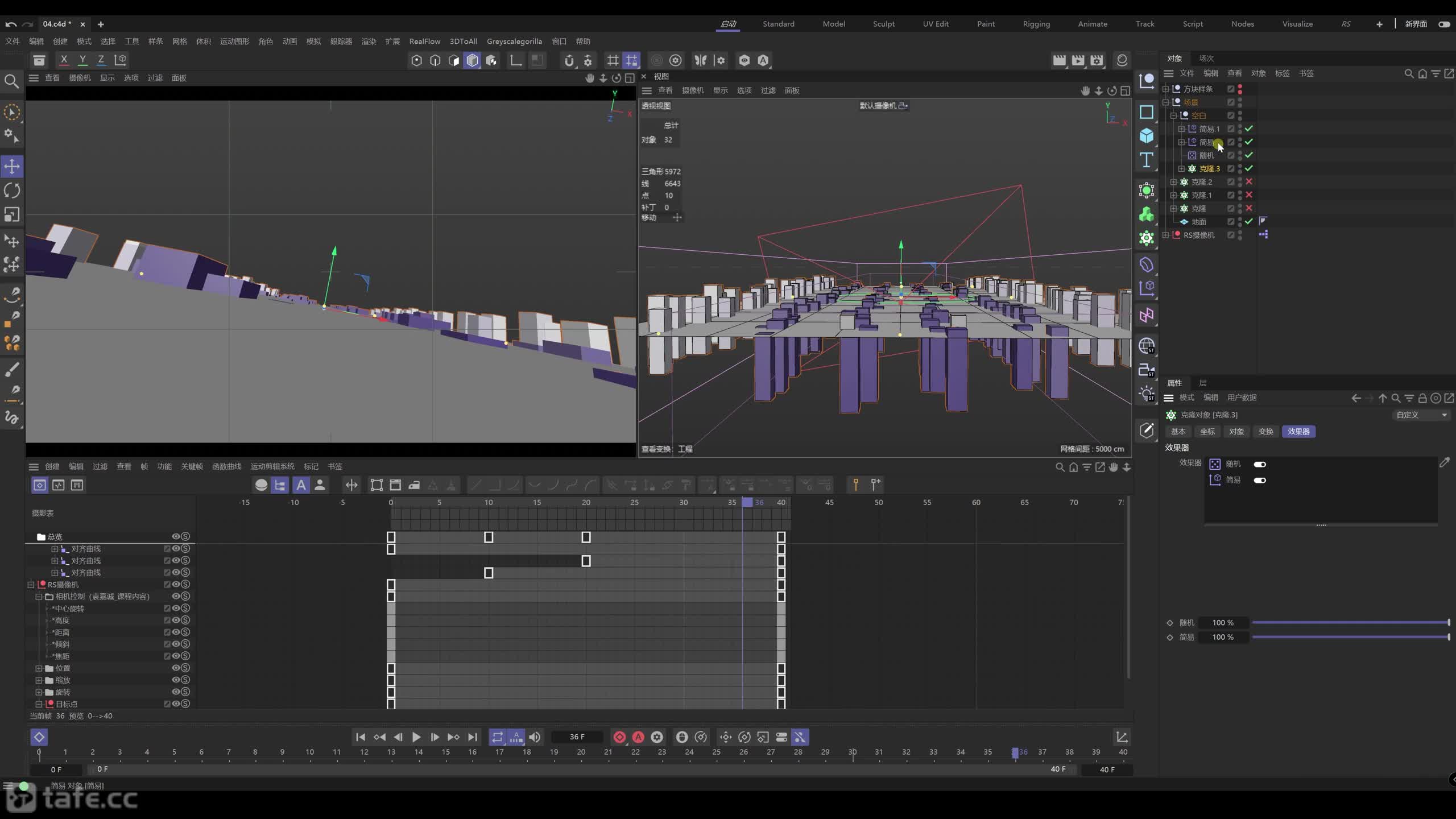Screen dimensions: 1456x819
Task: Open the 运动图形 menu
Action: [x=234, y=41]
